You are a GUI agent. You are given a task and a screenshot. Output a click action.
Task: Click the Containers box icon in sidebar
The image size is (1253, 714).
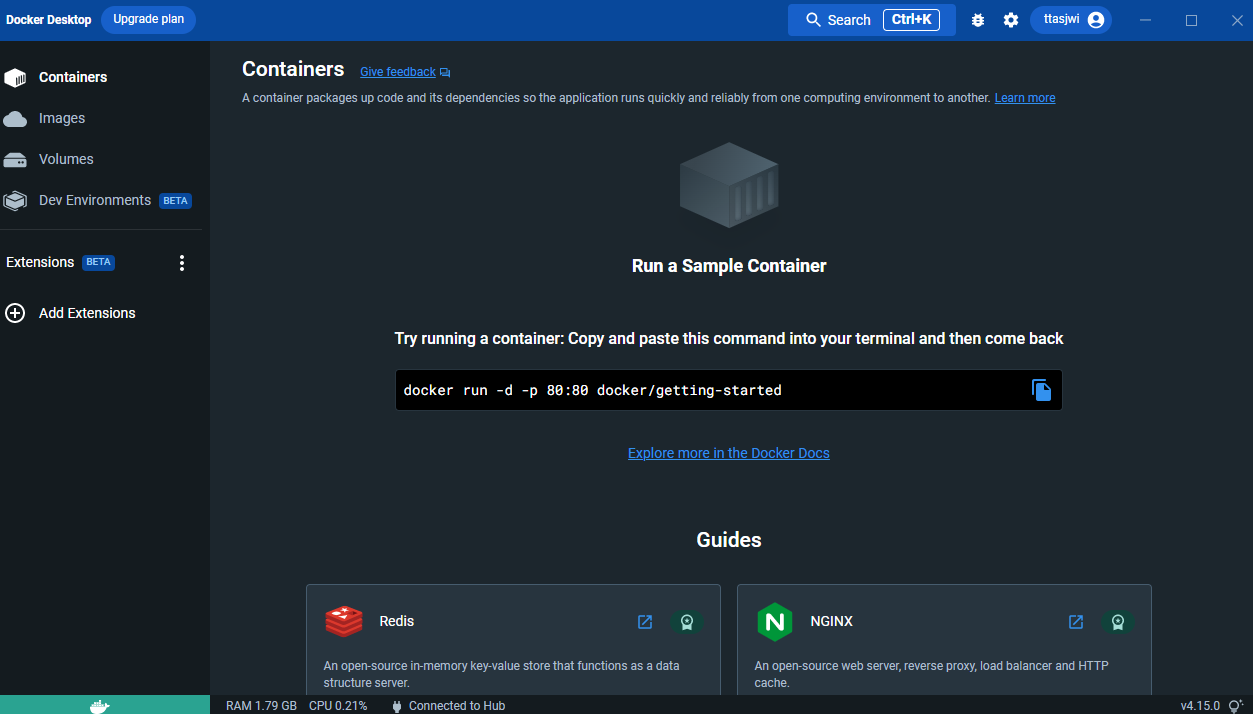pyautogui.click(x=15, y=78)
